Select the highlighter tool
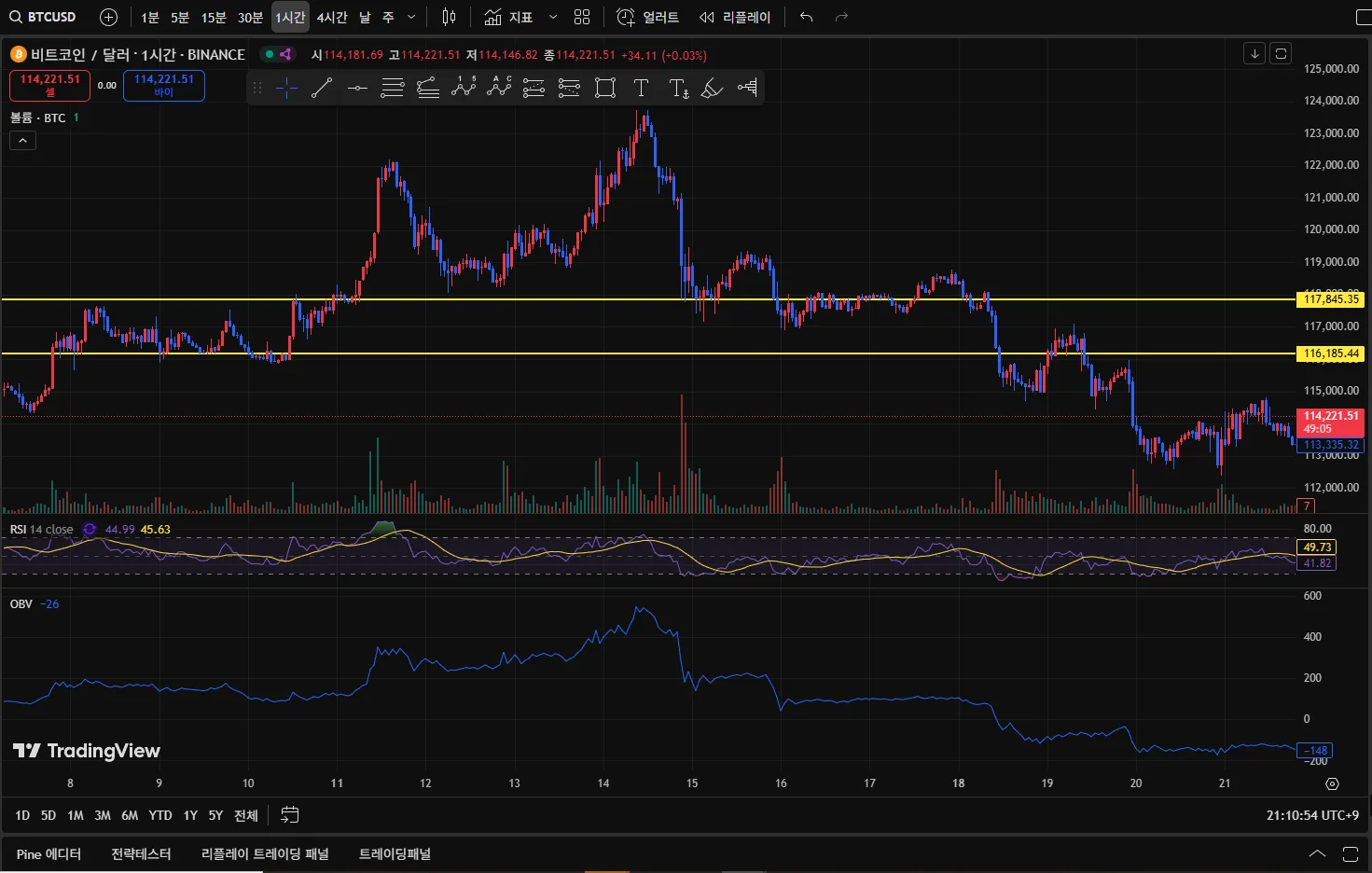Screen dimensions: 1372x873 tap(713, 88)
